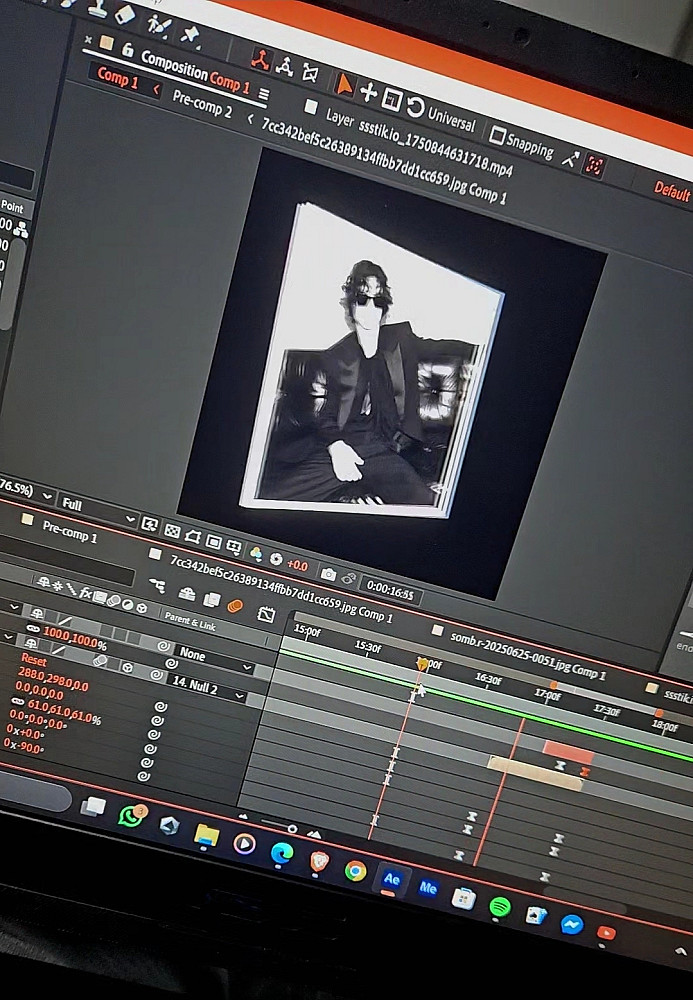
Task: Toggle the Layer checkbox in toolbar
Action: click(311, 106)
